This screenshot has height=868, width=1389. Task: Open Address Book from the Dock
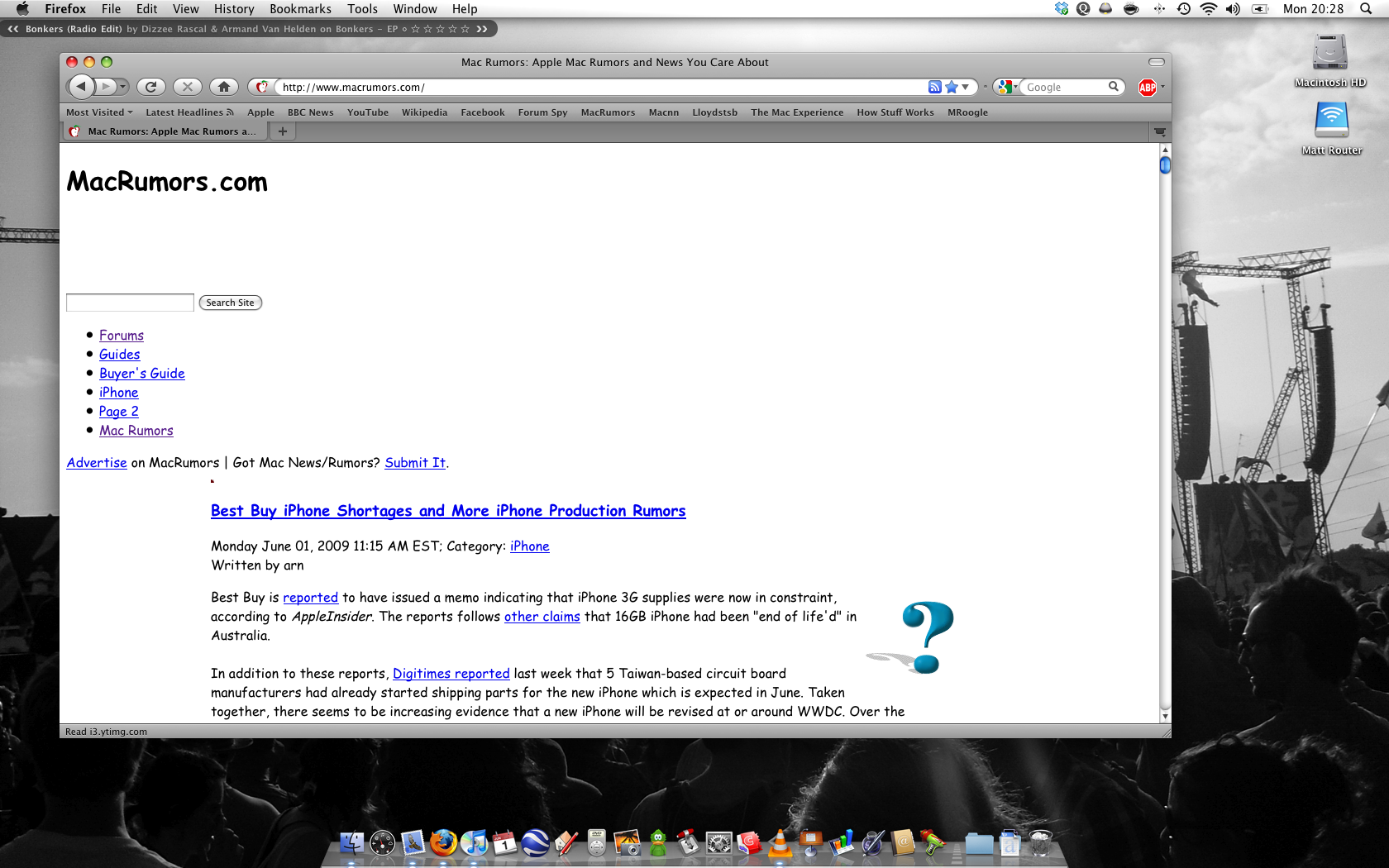click(903, 842)
